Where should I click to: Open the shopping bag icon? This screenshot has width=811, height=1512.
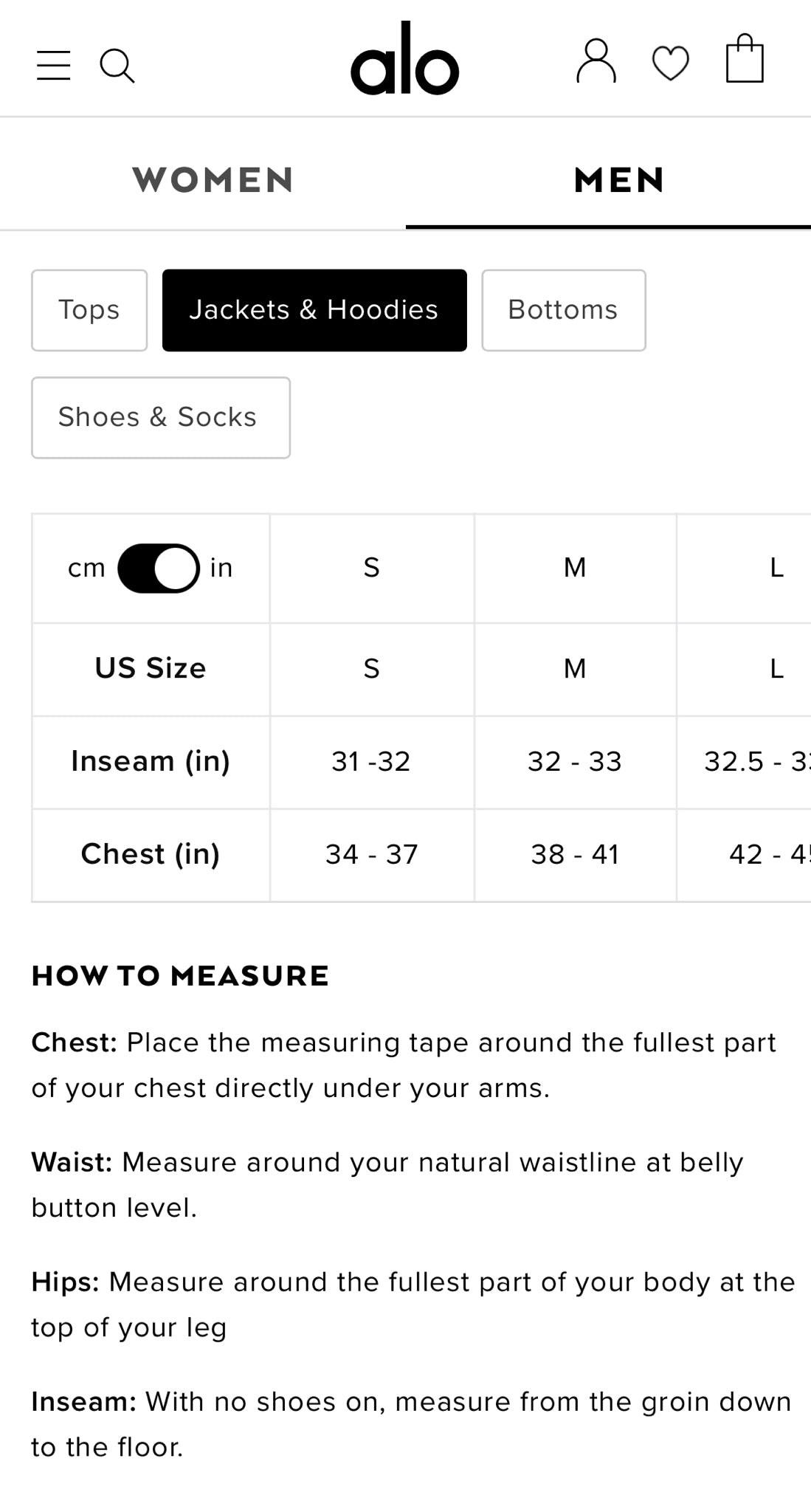[745, 60]
